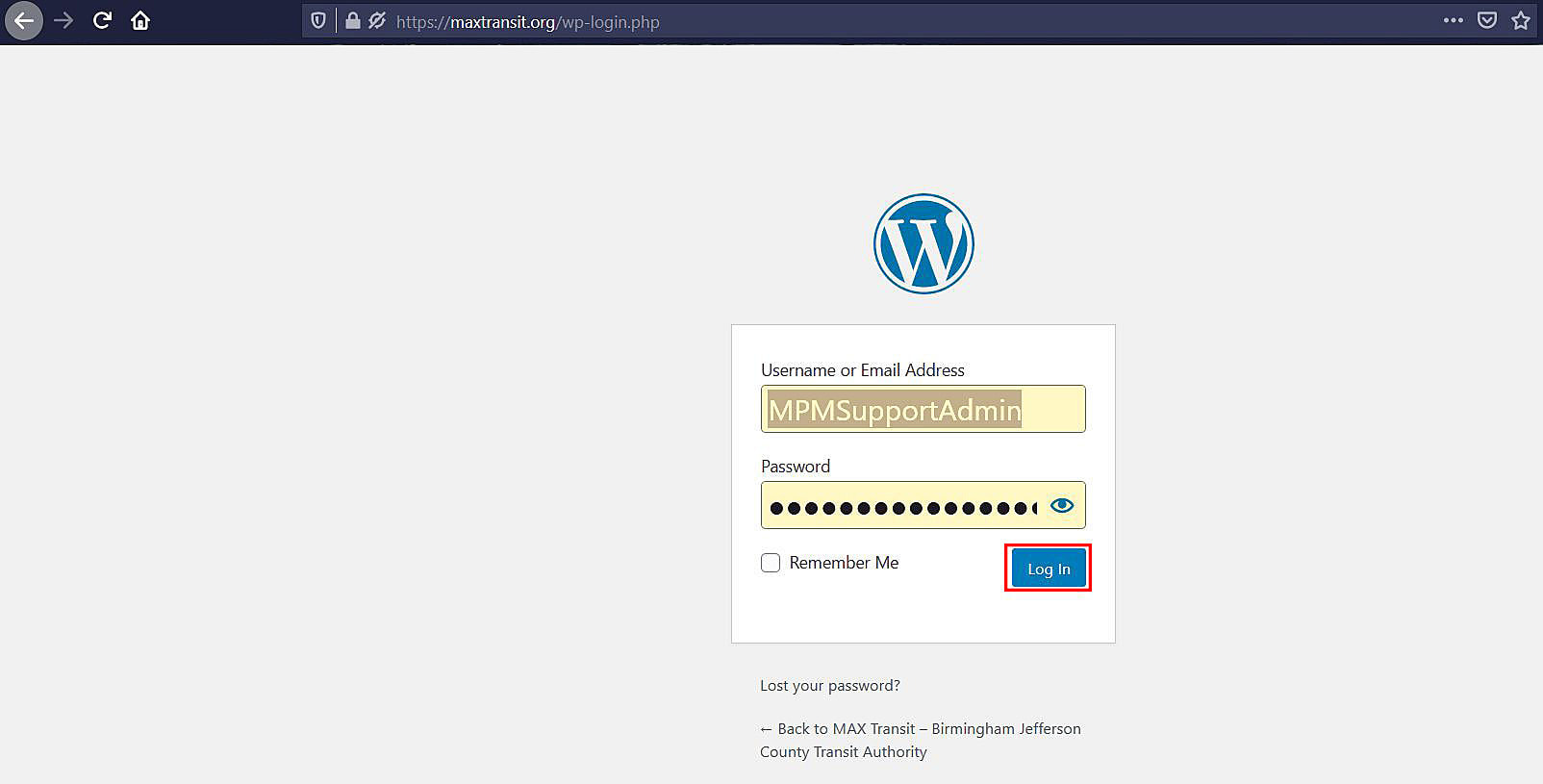Go back using the browser back arrow
The height and width of the screenshot is (784, 1543).
(24, 20)
